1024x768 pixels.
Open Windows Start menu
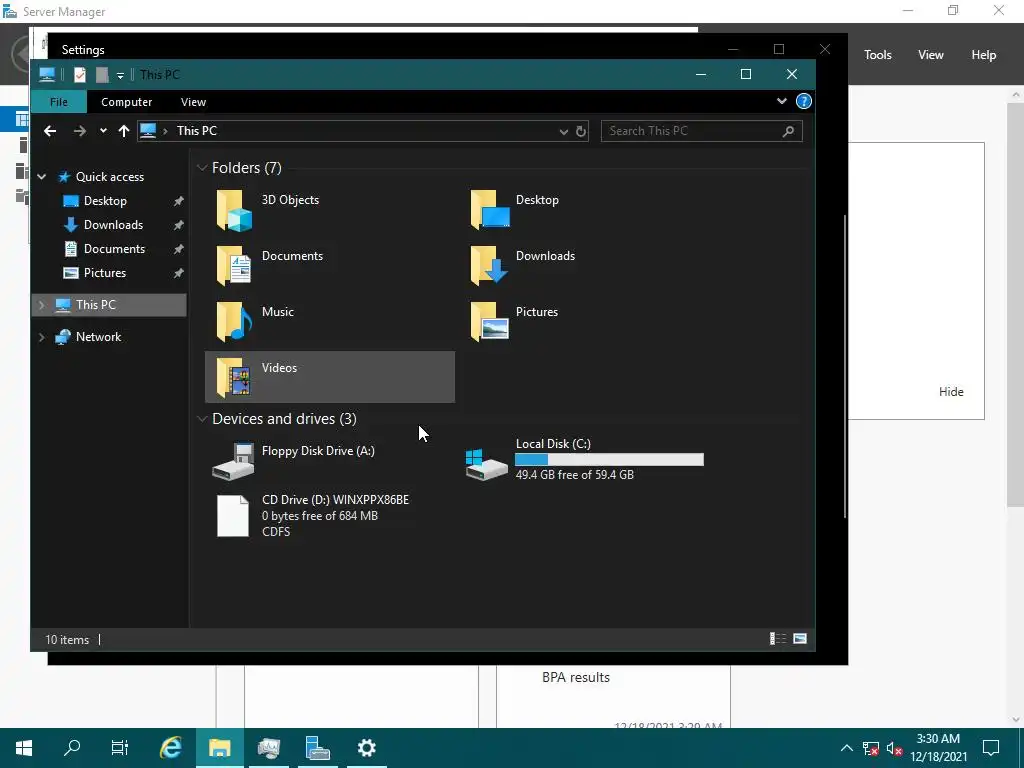[x=24, y=748]
